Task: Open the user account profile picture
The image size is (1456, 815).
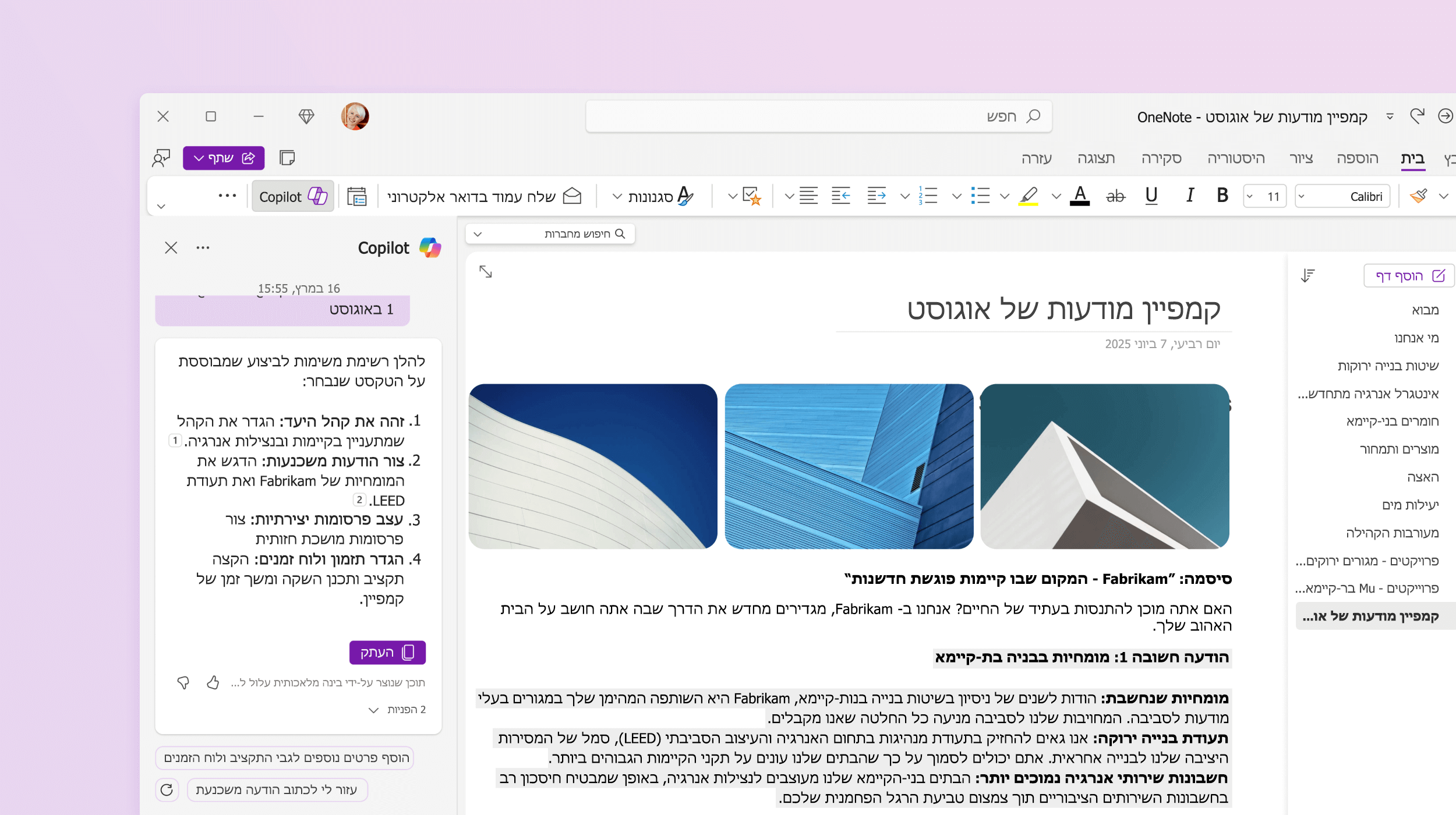Action: point(355,116)
